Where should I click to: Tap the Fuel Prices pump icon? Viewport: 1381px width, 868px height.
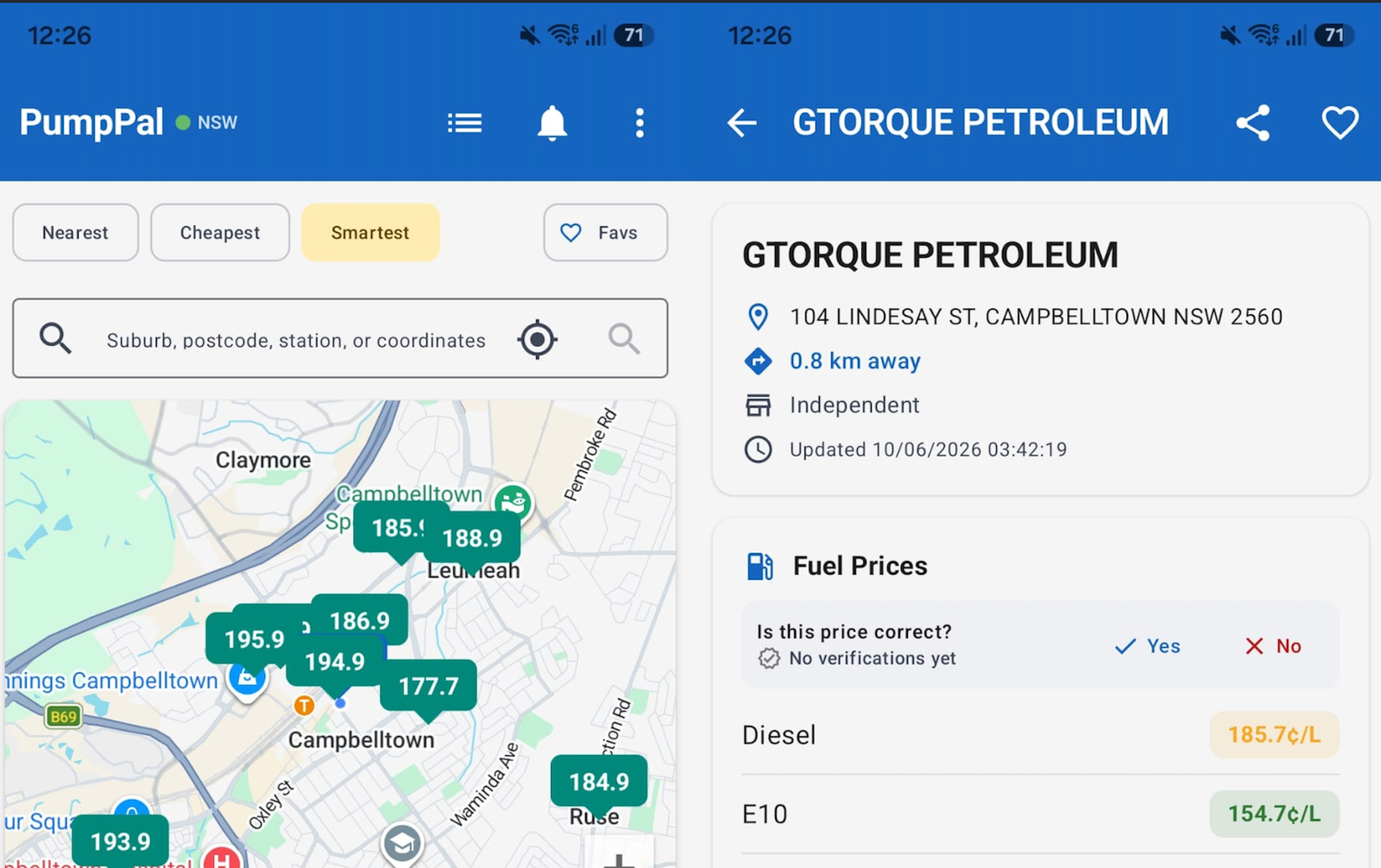coord(760,566)
